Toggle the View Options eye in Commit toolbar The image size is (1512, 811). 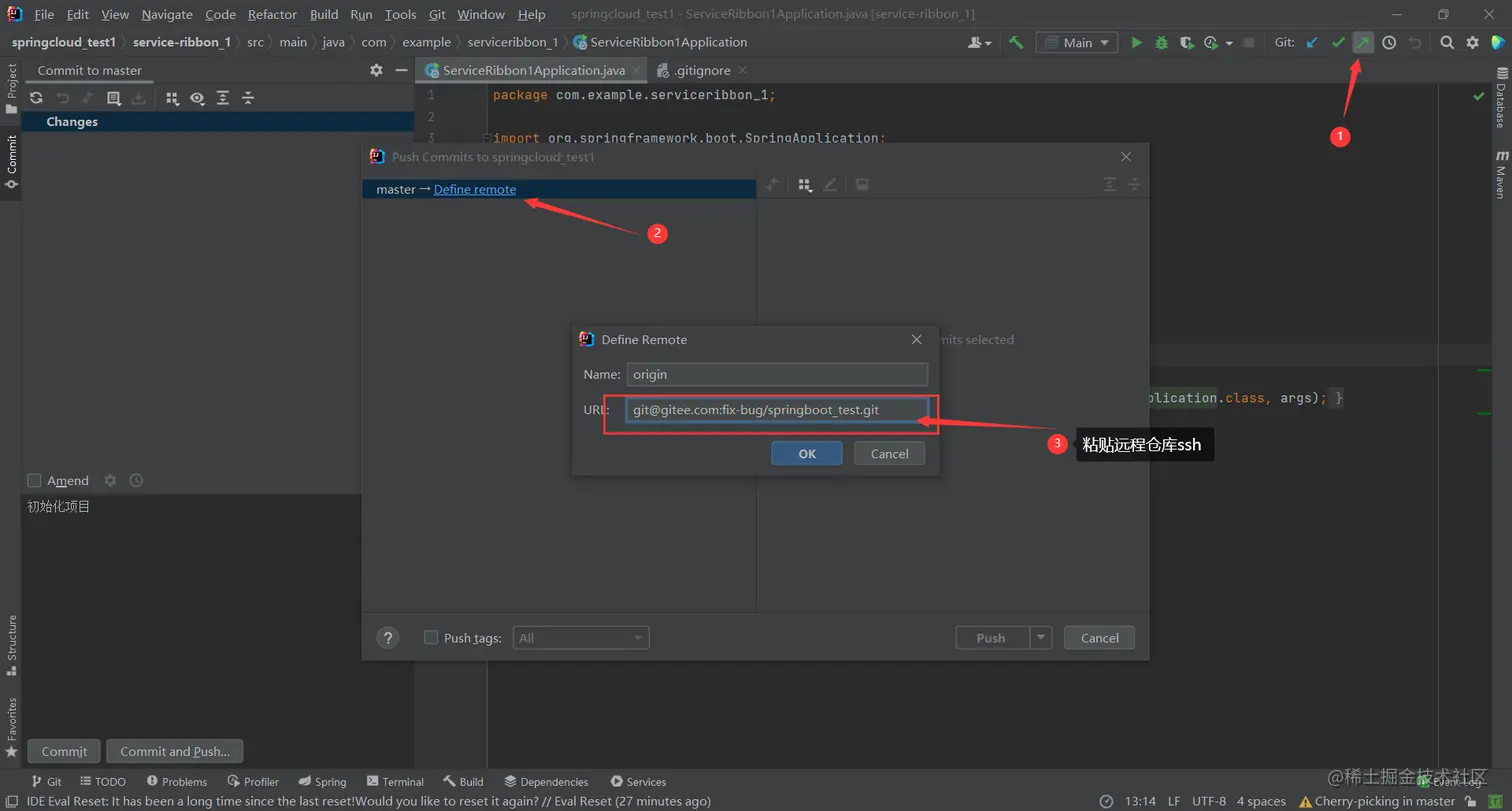click(x=197, y=98)
